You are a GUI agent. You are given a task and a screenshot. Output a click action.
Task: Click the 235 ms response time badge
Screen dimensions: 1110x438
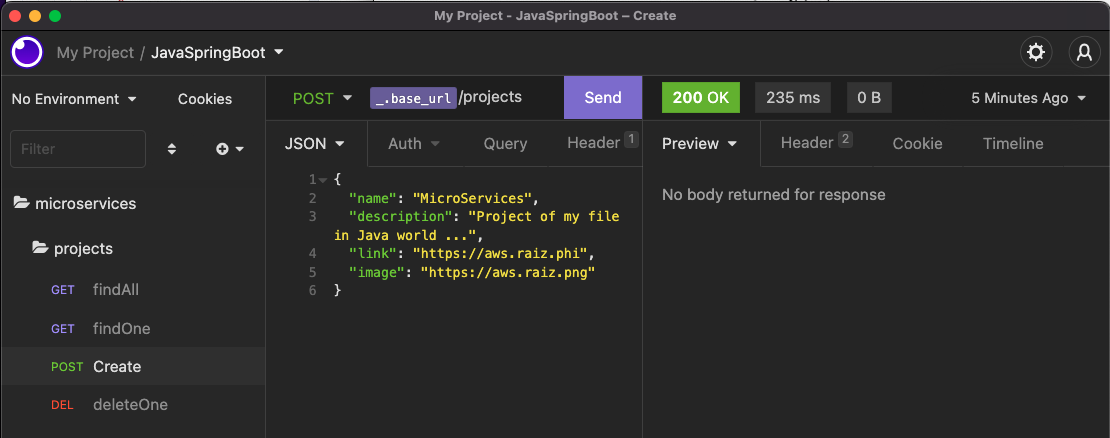[x=793, y=98]
